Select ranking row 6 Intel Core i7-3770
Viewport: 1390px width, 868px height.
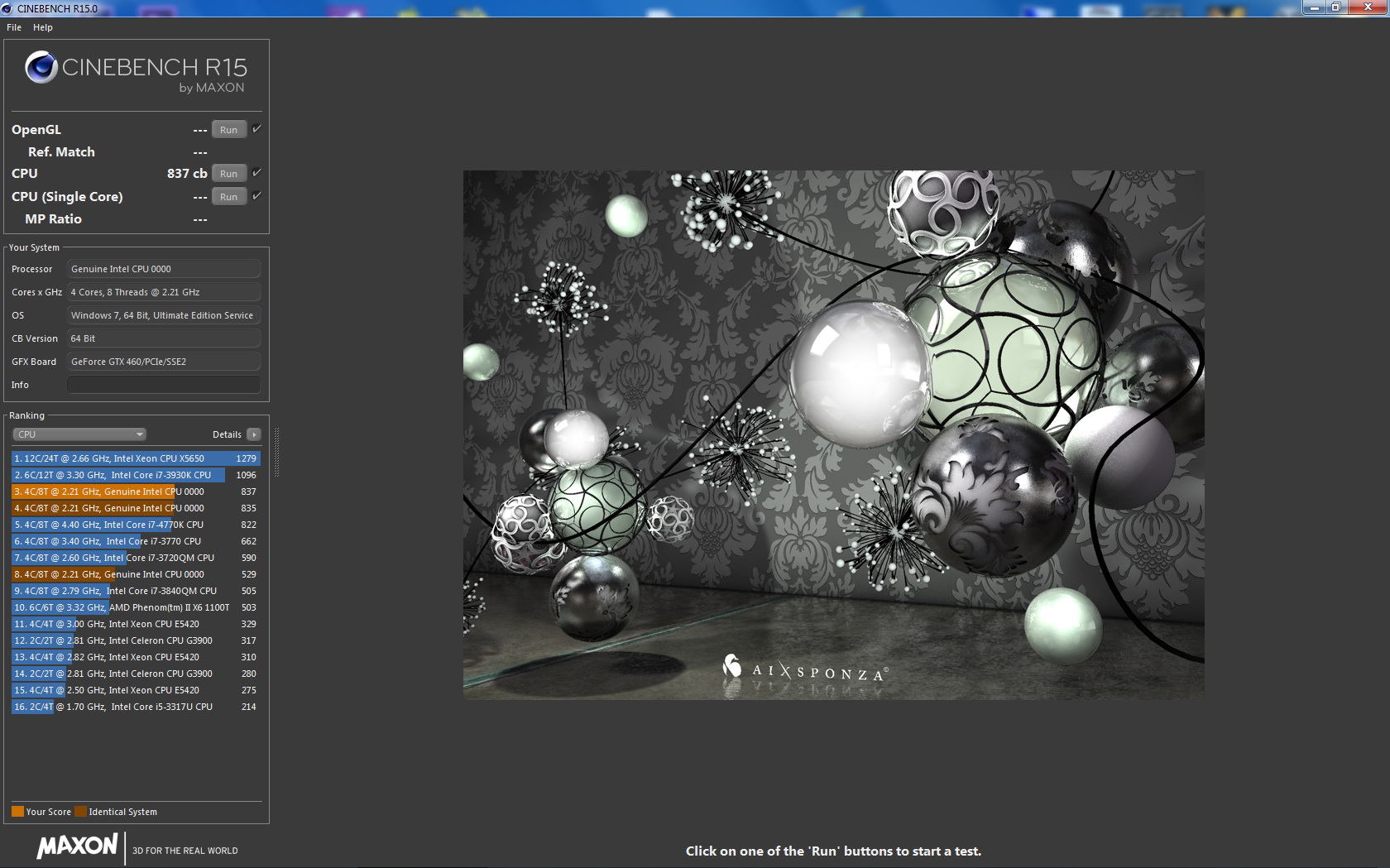coord(136,541)
